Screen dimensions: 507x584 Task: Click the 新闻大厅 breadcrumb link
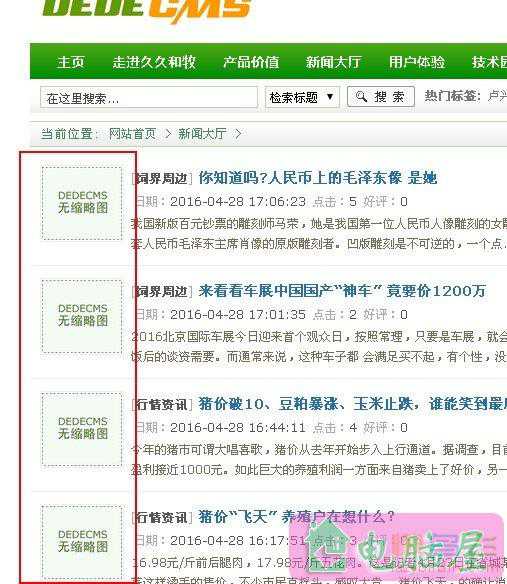click(202, 133)
